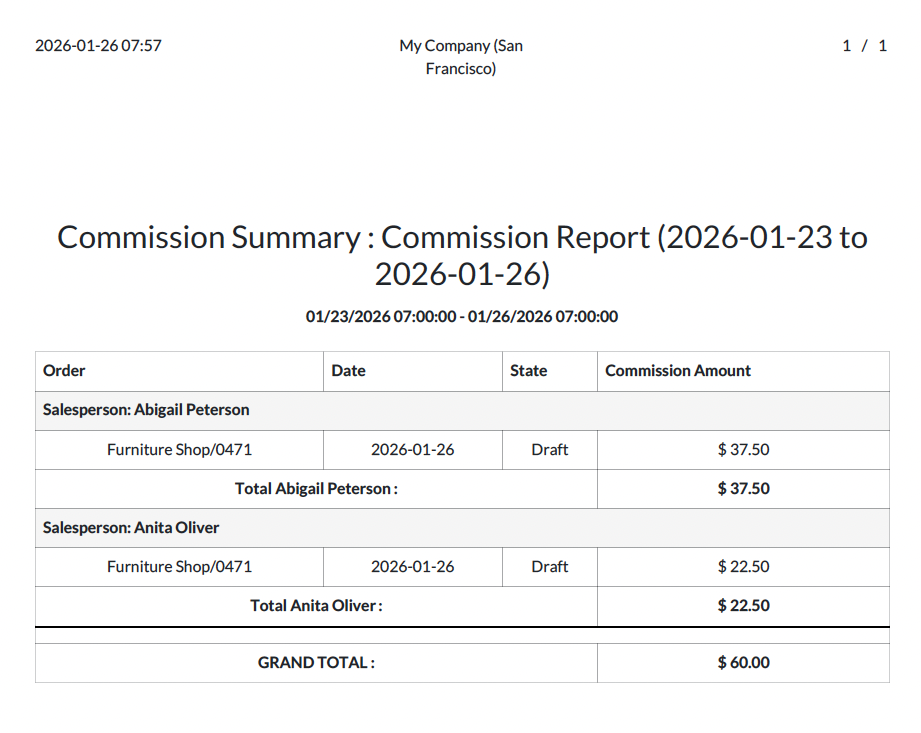Image resolution: width=921 pixels, height=733 pixels.
Task: Click the Commission Summary report title
Action: tap(462, 255)
